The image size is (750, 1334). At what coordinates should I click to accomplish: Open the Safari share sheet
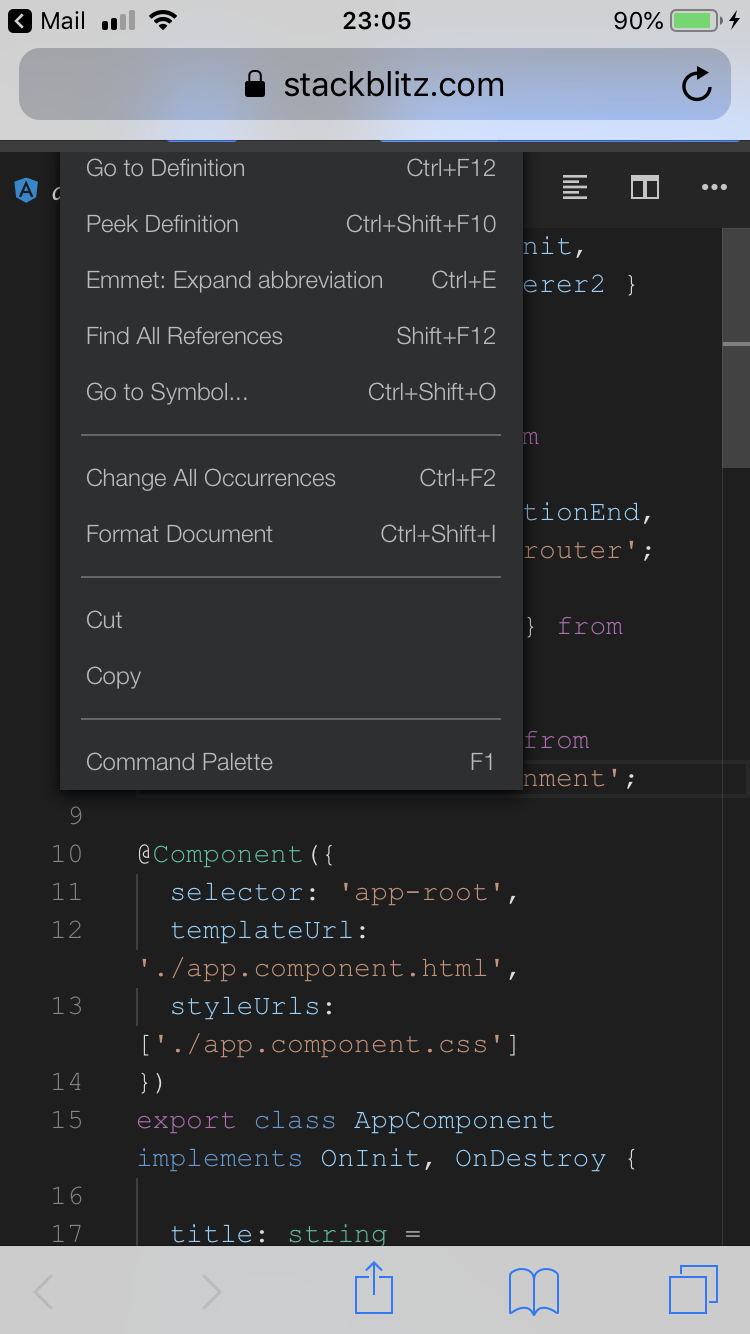point(373,1290)
